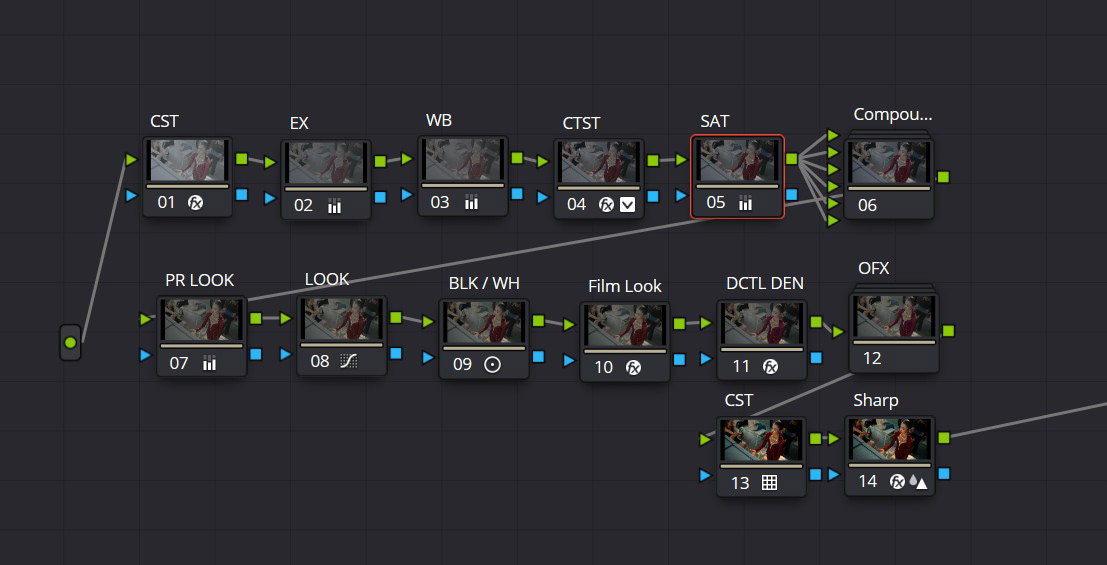Image resolution: width=1107 pixels, height=565 pixels.
Task: Click the green RGB input of BLK / WH node 09
Action: [x=429, y=322]
